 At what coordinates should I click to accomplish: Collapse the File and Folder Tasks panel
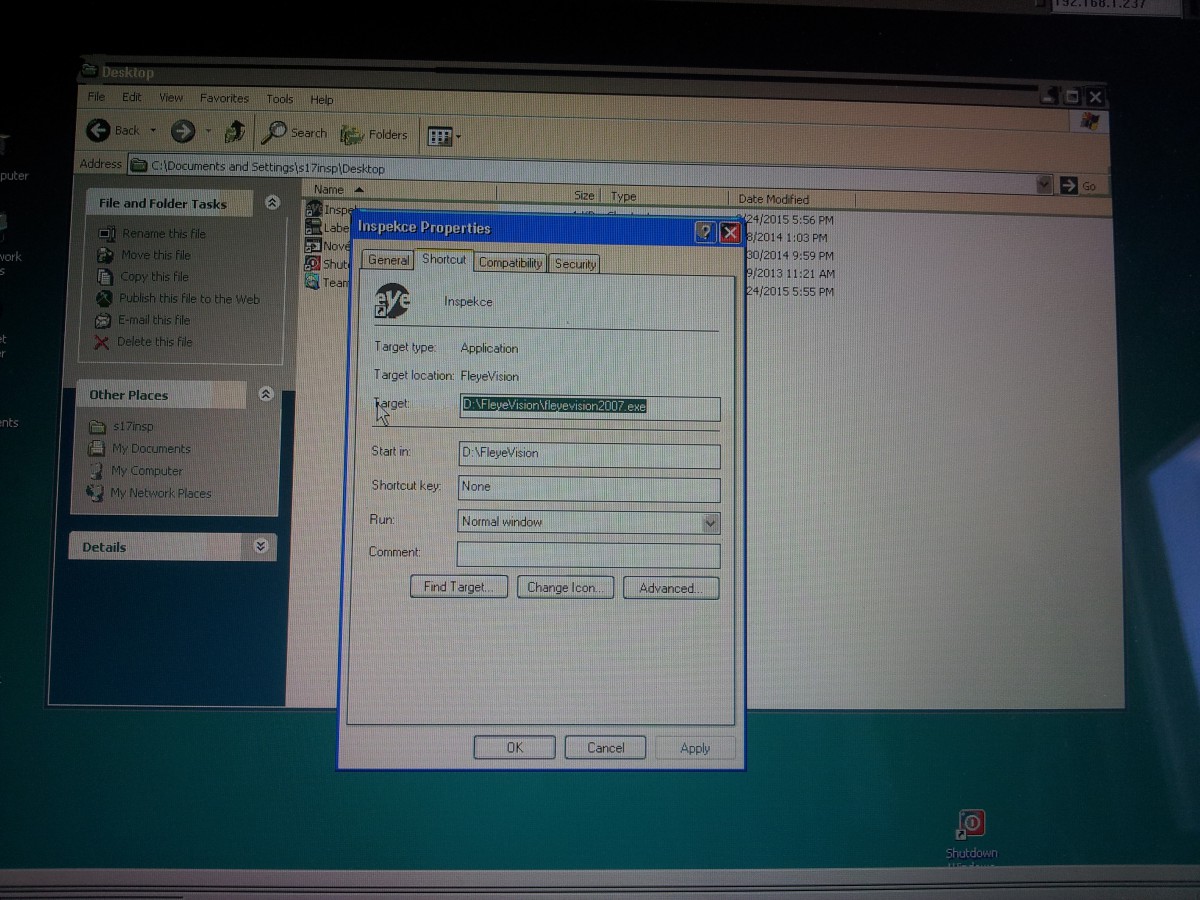[x=272, y=203]
